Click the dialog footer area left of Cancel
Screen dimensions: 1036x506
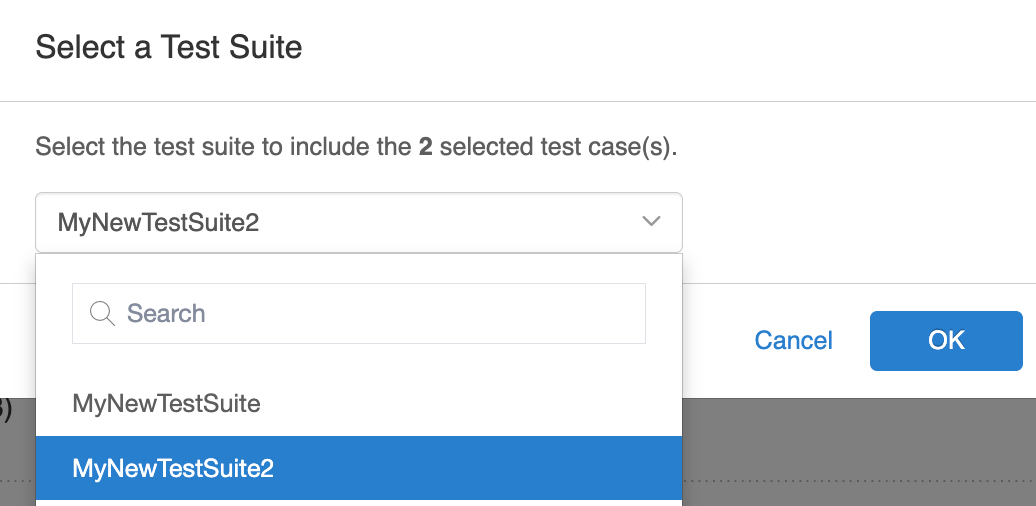click(715, 341)
